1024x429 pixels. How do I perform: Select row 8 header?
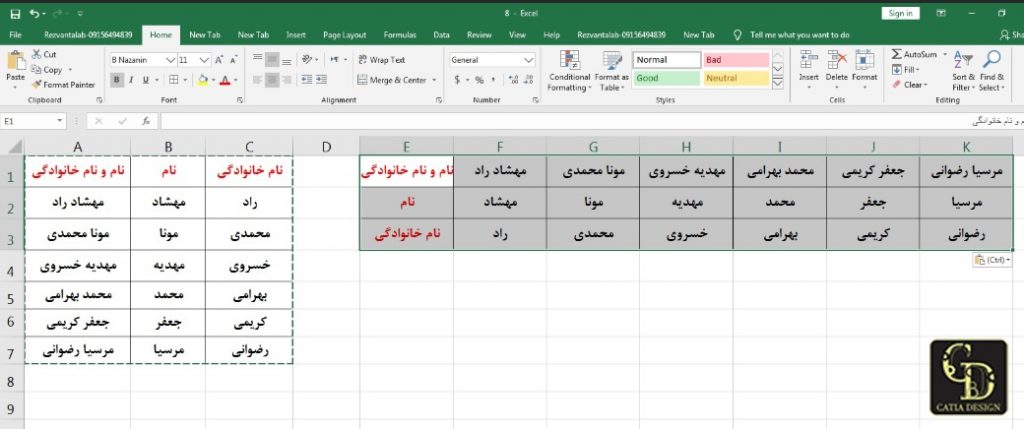coord(11,380)
